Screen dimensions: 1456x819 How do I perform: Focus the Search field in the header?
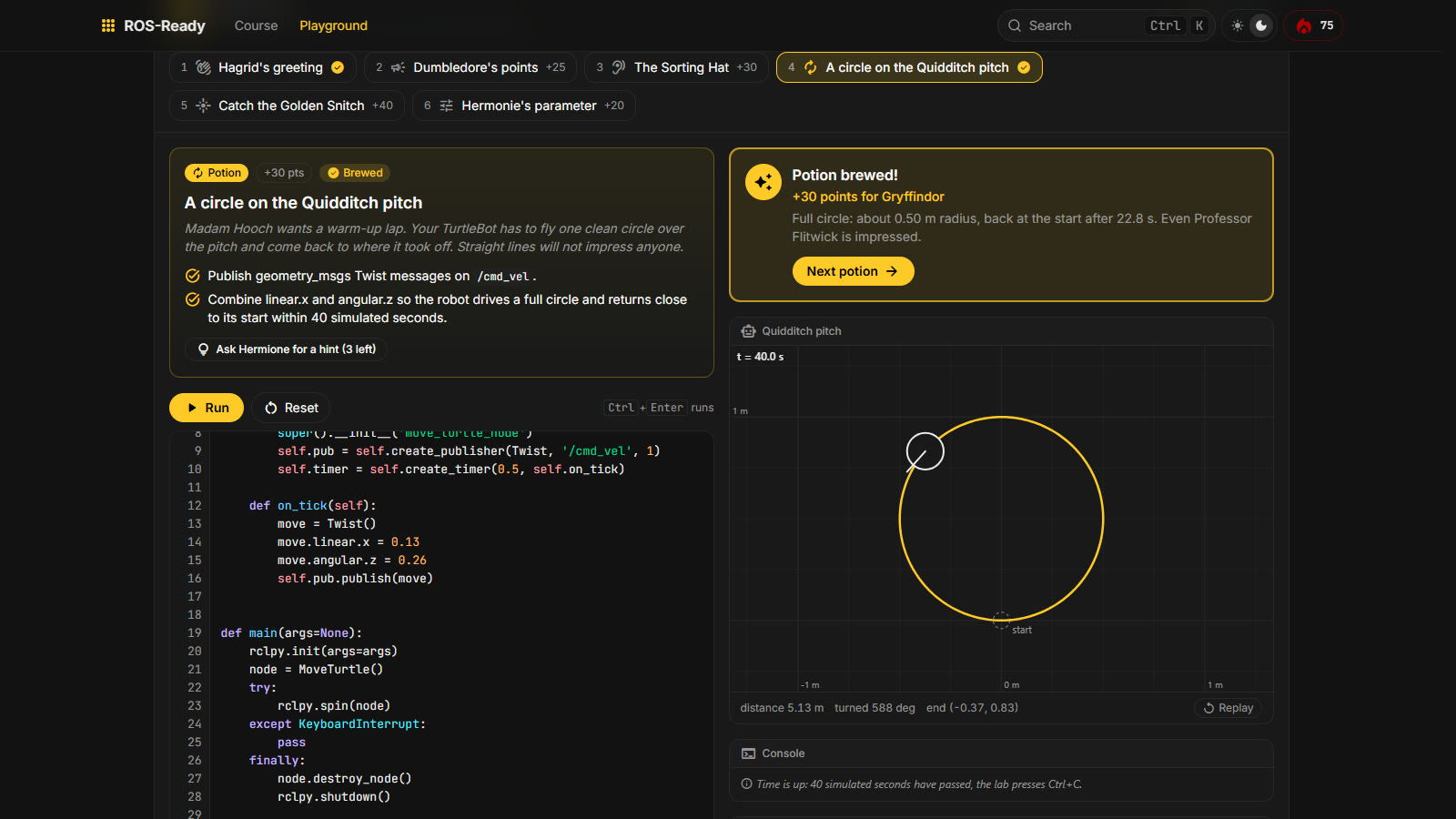pyautogui.click(x=1106, y=25)
